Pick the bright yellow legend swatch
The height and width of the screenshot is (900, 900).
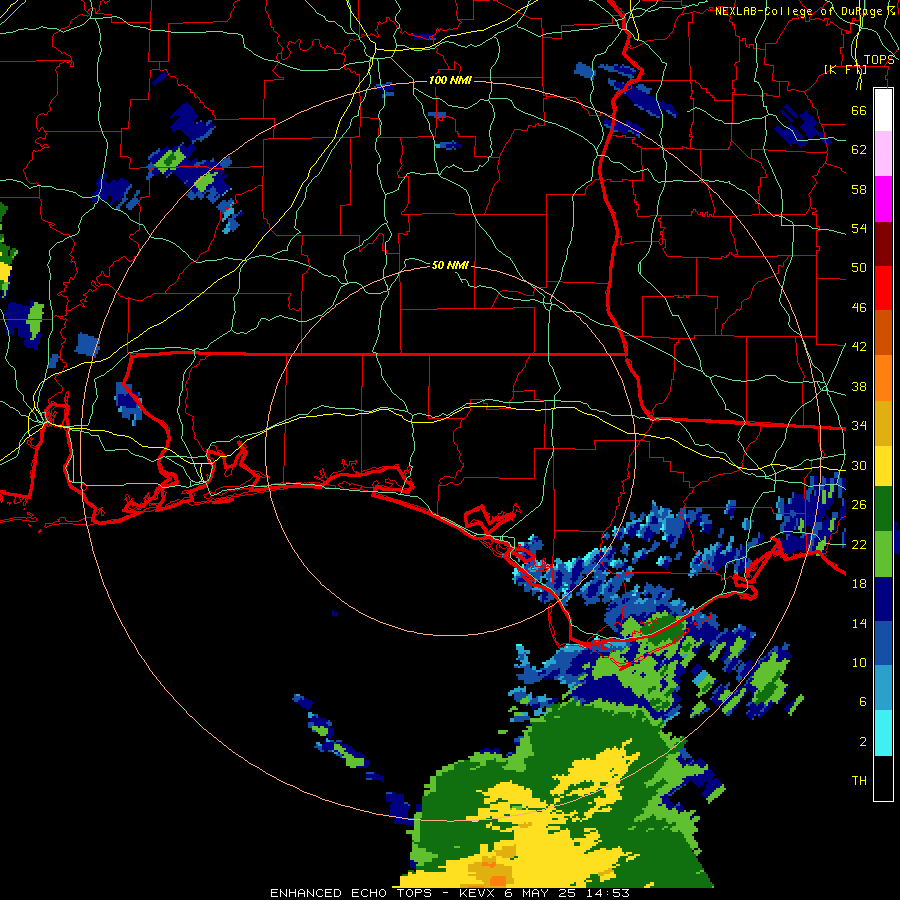tap(883, 466)
